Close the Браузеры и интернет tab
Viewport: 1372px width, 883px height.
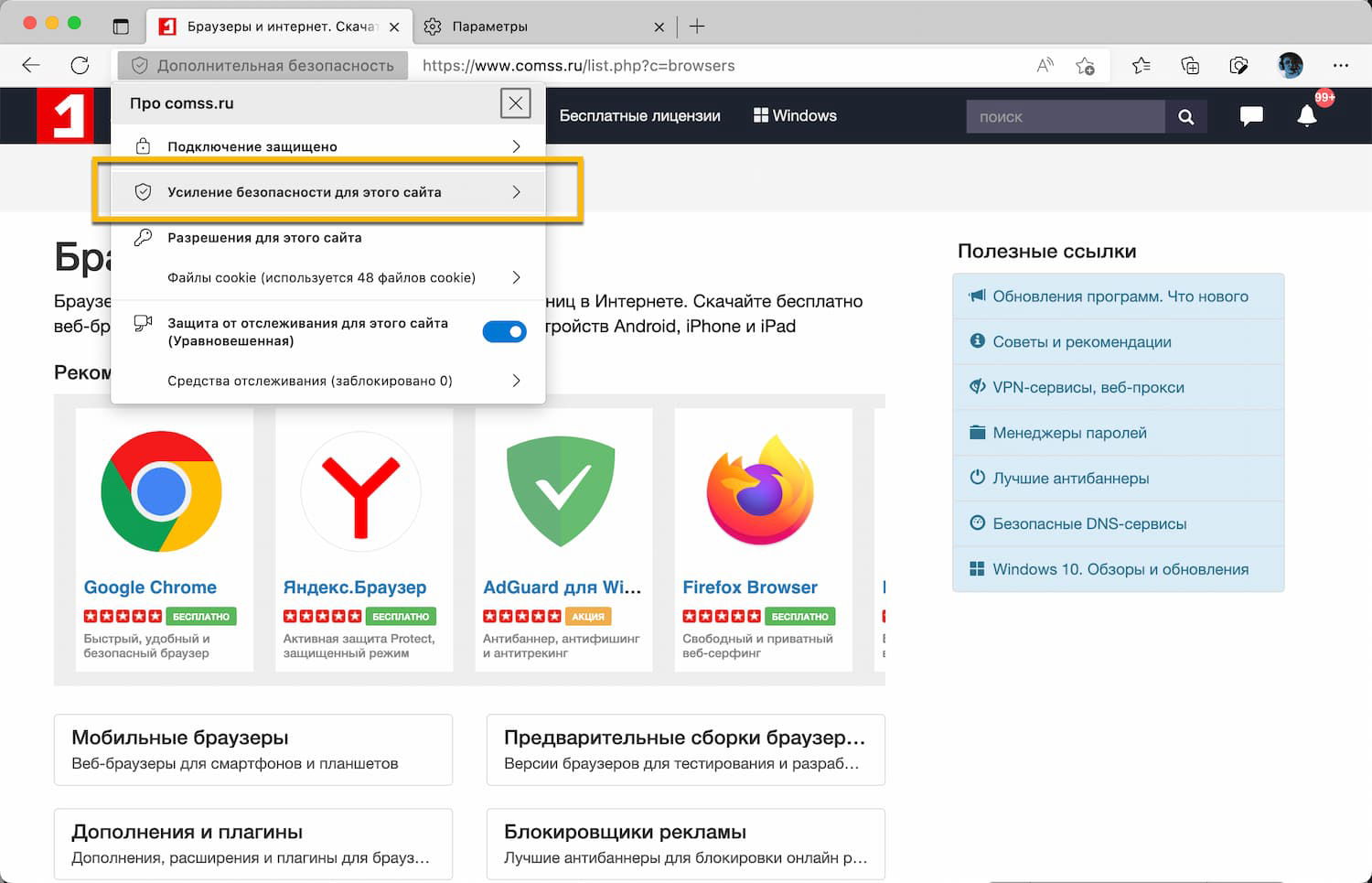point(394,27)
